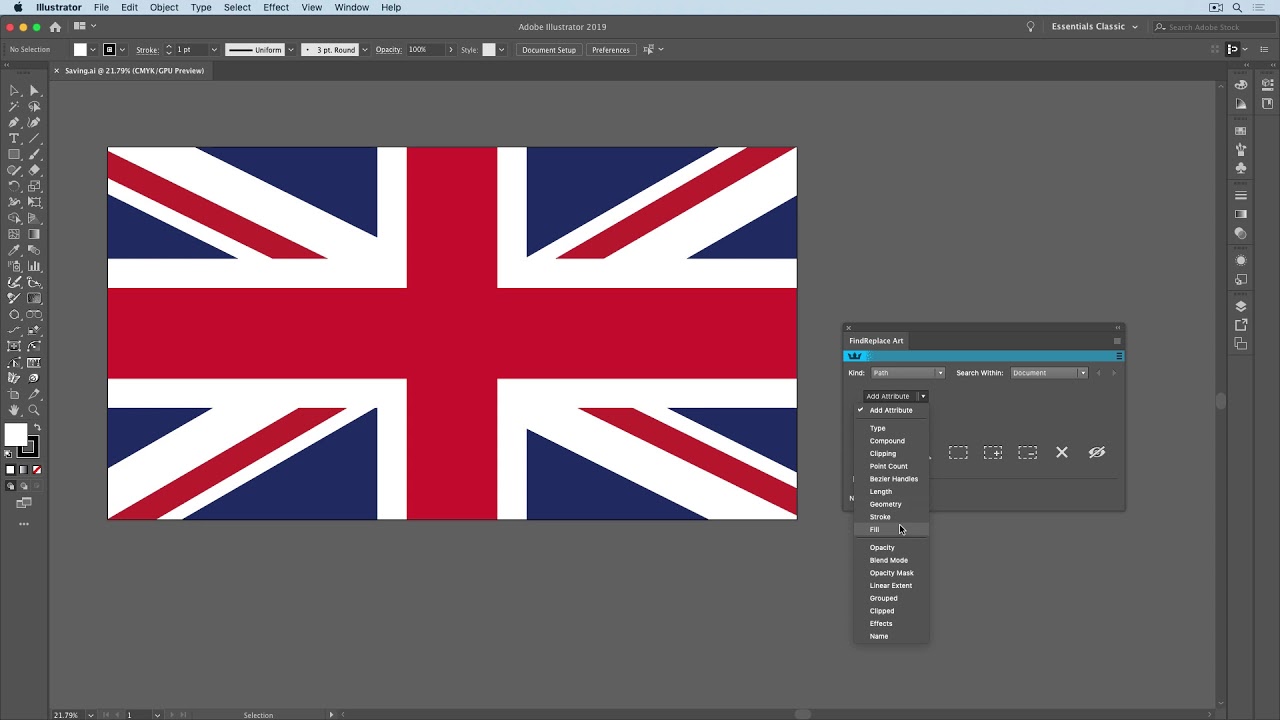Viewport: 1280px width, 720px height.
Task: Select the Eyedropper tool
Action: [x=14, y=250]
